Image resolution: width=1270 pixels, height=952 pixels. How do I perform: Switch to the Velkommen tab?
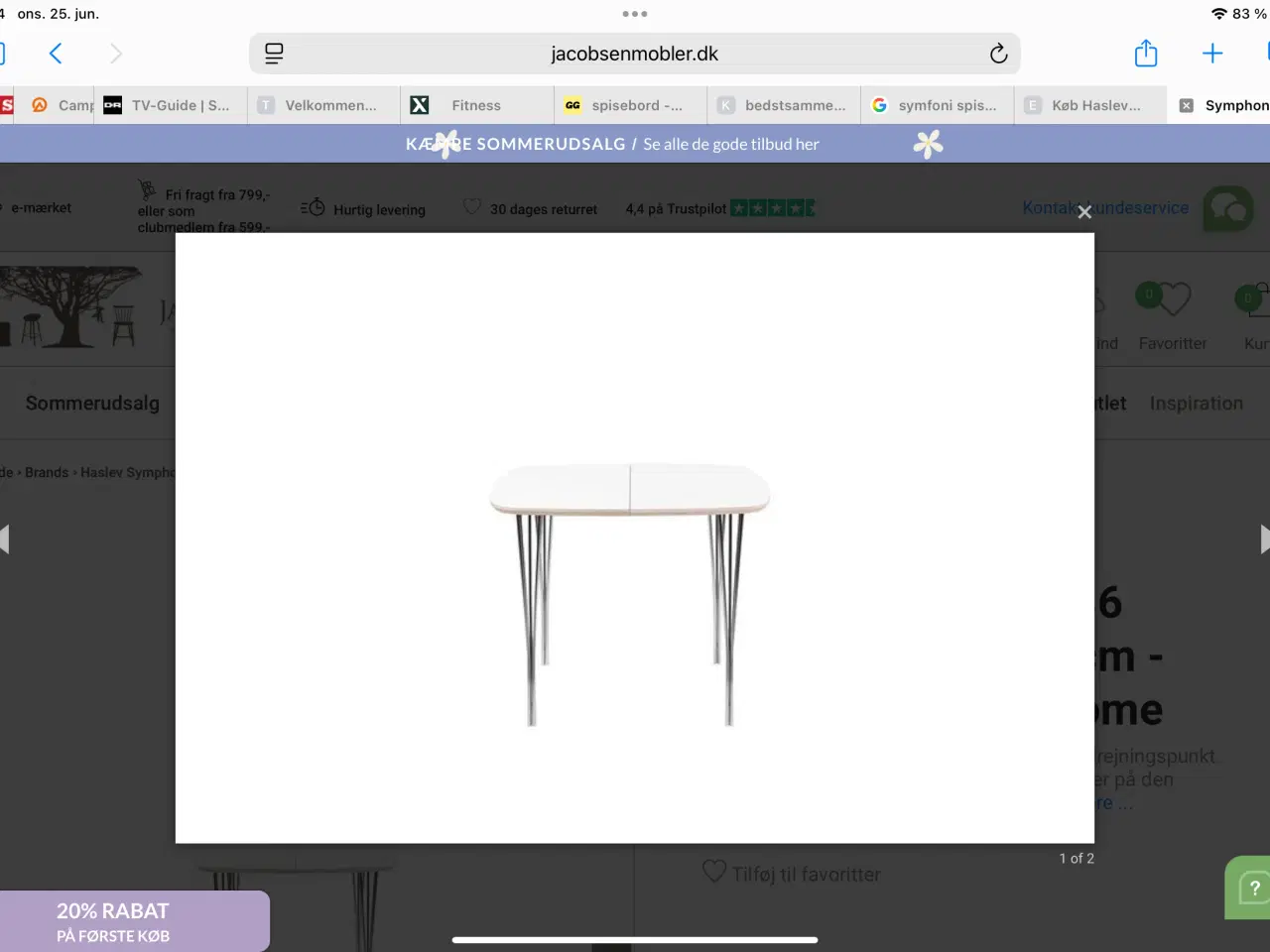323,105
